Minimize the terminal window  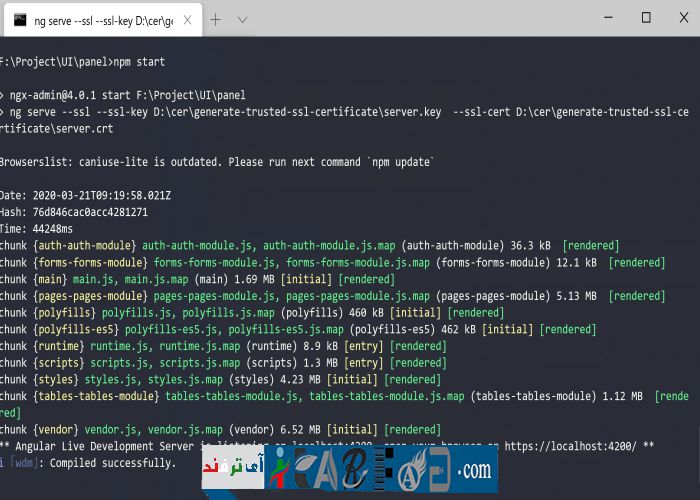point(601,18)
